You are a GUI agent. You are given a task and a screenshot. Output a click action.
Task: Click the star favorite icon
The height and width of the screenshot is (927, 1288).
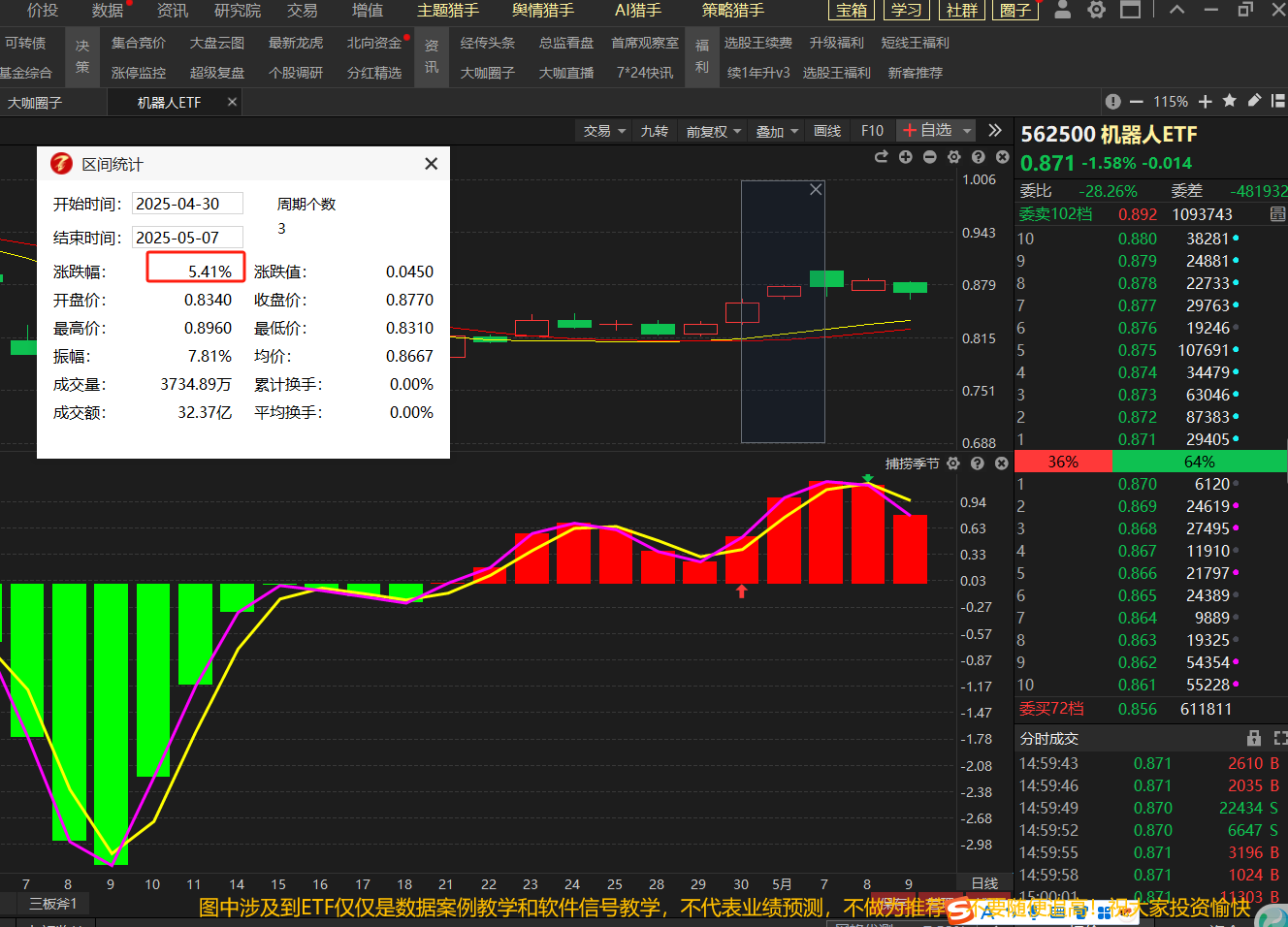coord(1230,101)
